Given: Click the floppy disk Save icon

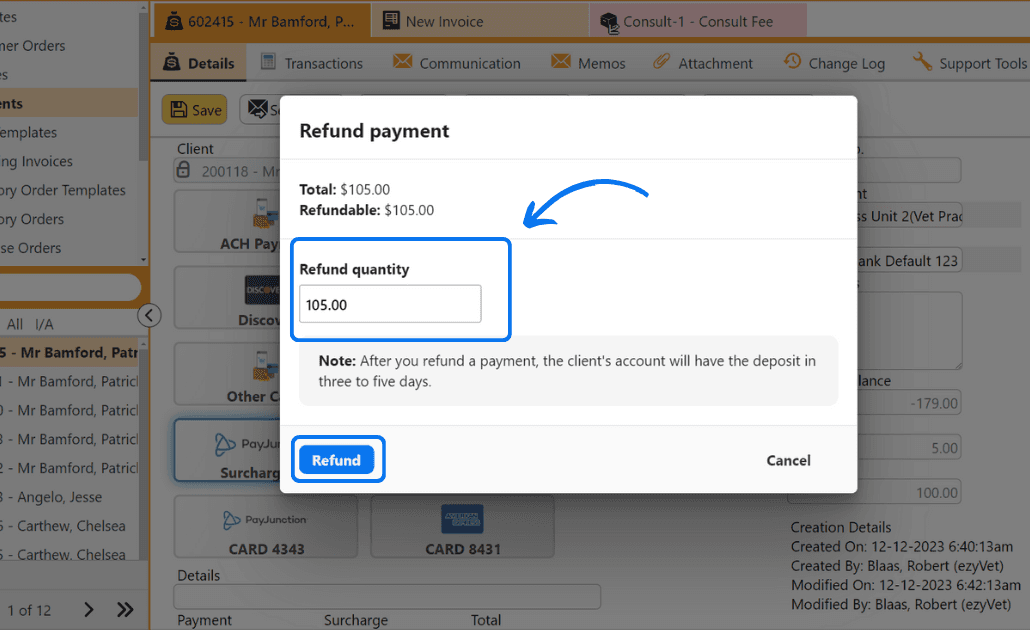Looking at the screenshot, I should (180, 110).
